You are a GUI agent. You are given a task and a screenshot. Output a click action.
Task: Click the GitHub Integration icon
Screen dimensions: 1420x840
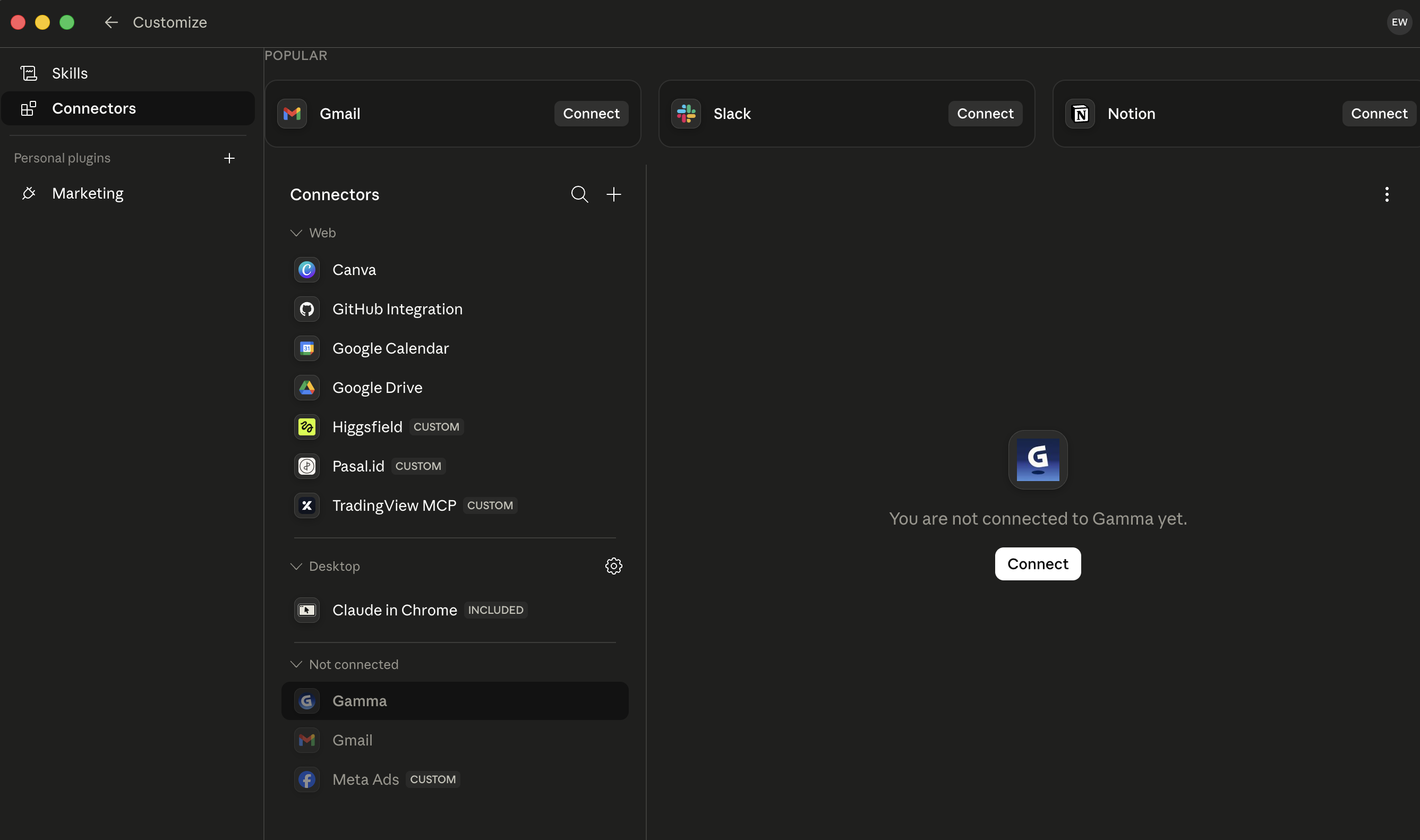[x=307, y=309]
